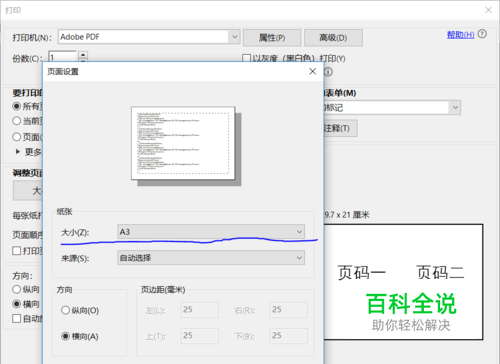Select 横向 orientation in print window
This screenshot has height=364, width=500.
click(x=16, y=304)
